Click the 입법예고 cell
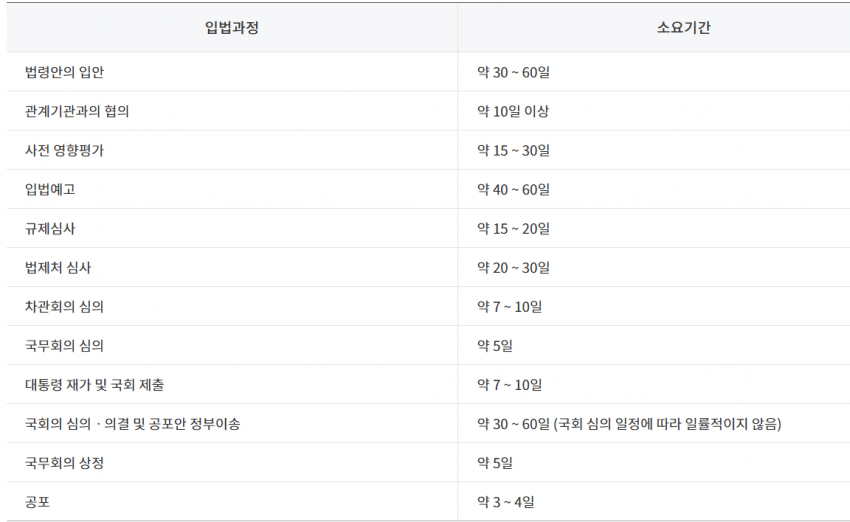Image resolution: width=850 pixels, height=522 pixels. 50,190
